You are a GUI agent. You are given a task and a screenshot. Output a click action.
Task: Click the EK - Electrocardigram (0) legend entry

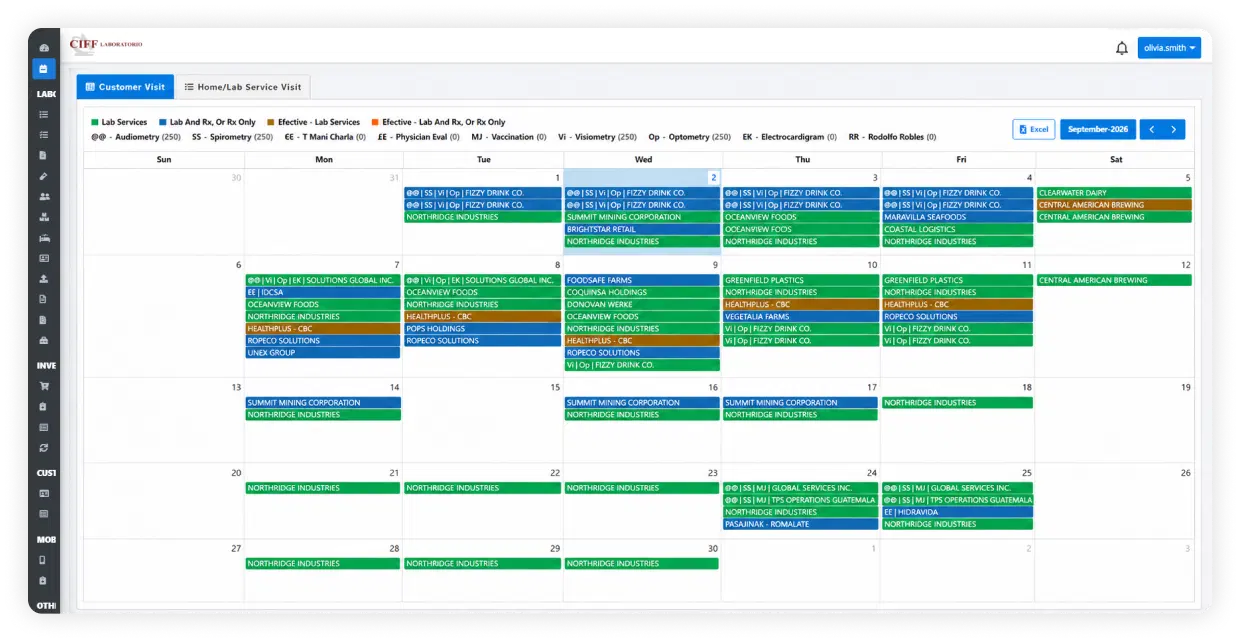pos(790,137)
